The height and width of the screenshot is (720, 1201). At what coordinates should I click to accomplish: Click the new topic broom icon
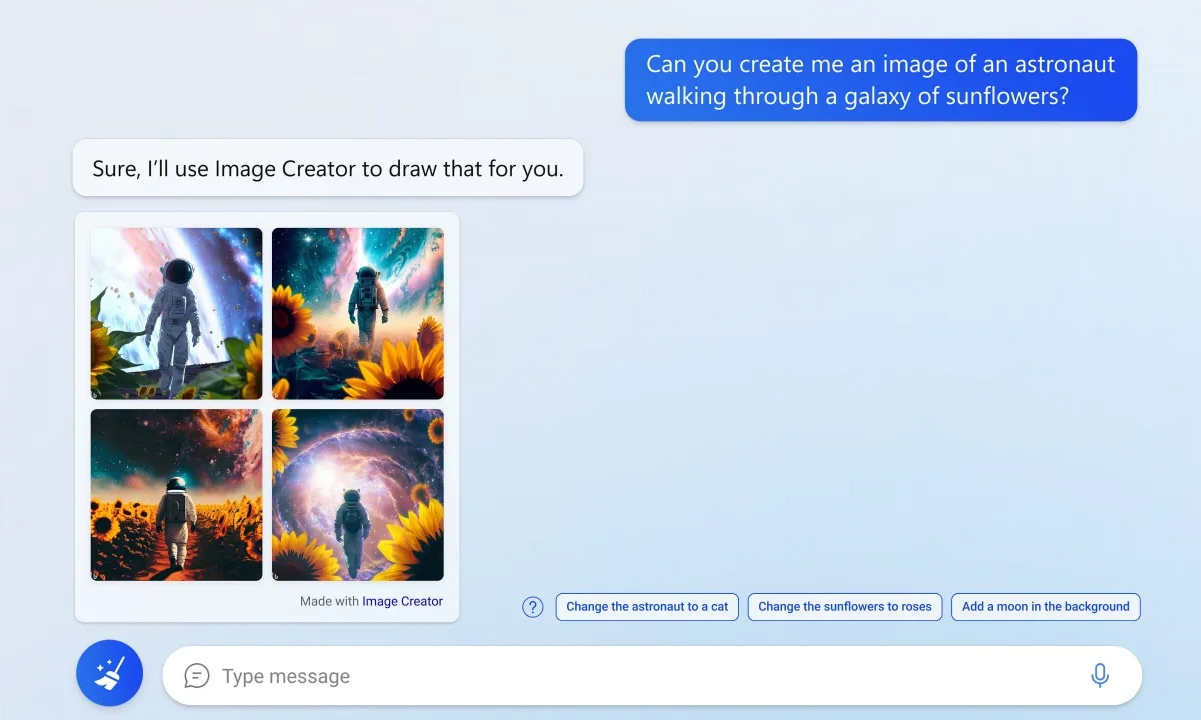[x=109, y=673]
